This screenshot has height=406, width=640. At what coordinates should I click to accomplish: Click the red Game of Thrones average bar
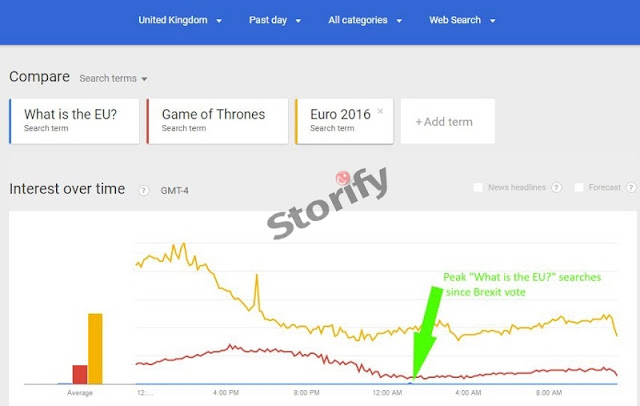point(80,374)
